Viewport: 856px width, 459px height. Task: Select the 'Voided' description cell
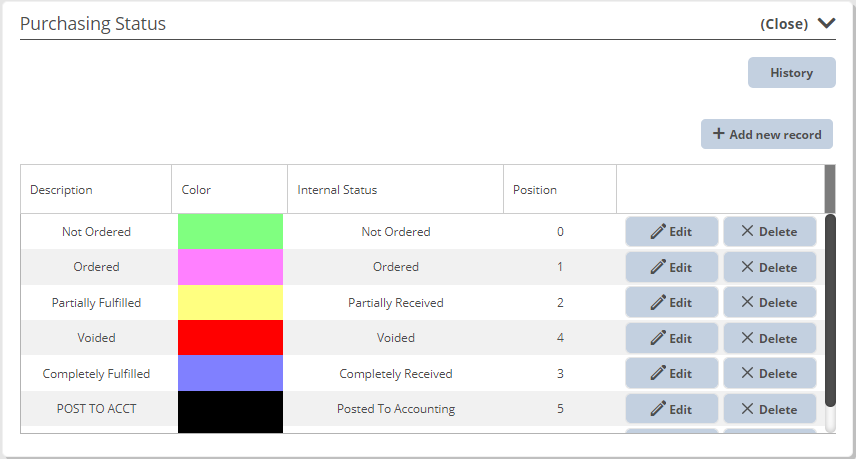point(96,338)
